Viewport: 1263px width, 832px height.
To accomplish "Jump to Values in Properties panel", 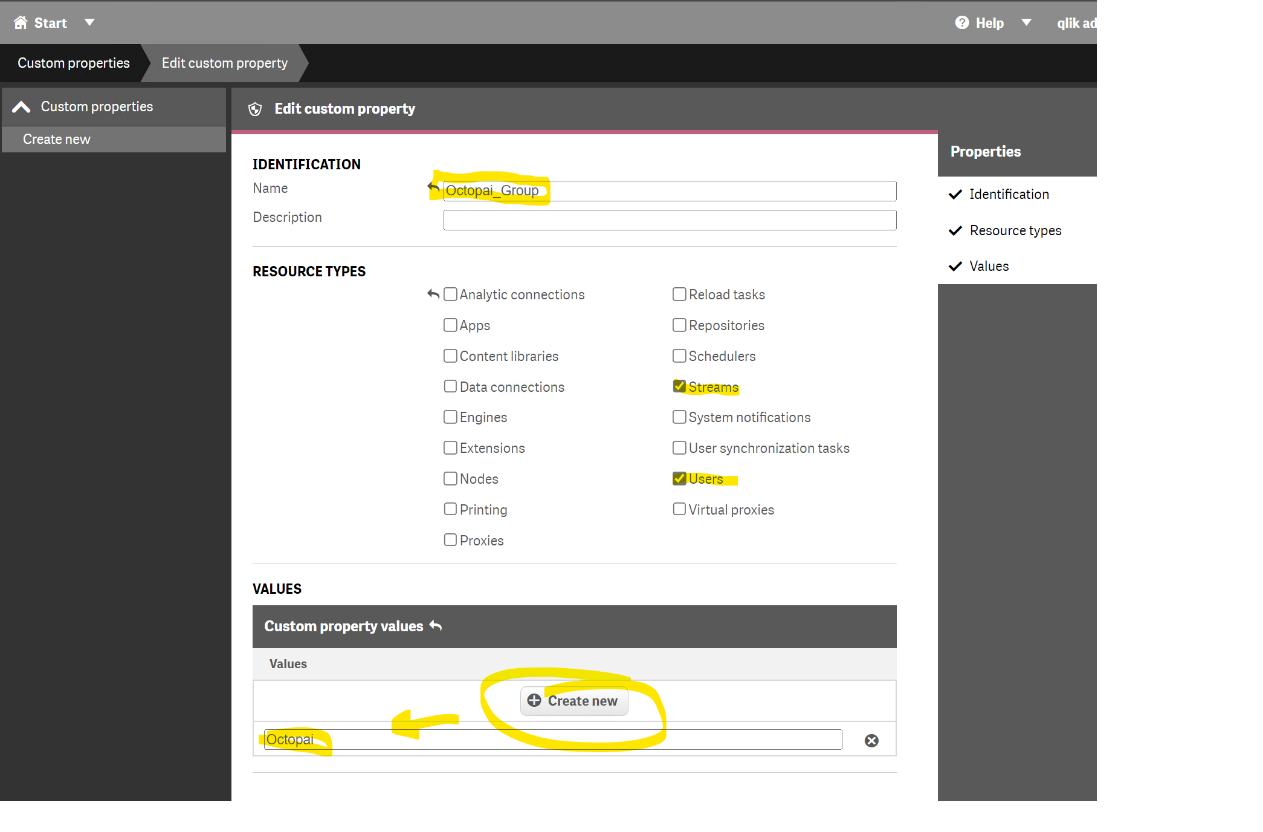I will (989, 266).
